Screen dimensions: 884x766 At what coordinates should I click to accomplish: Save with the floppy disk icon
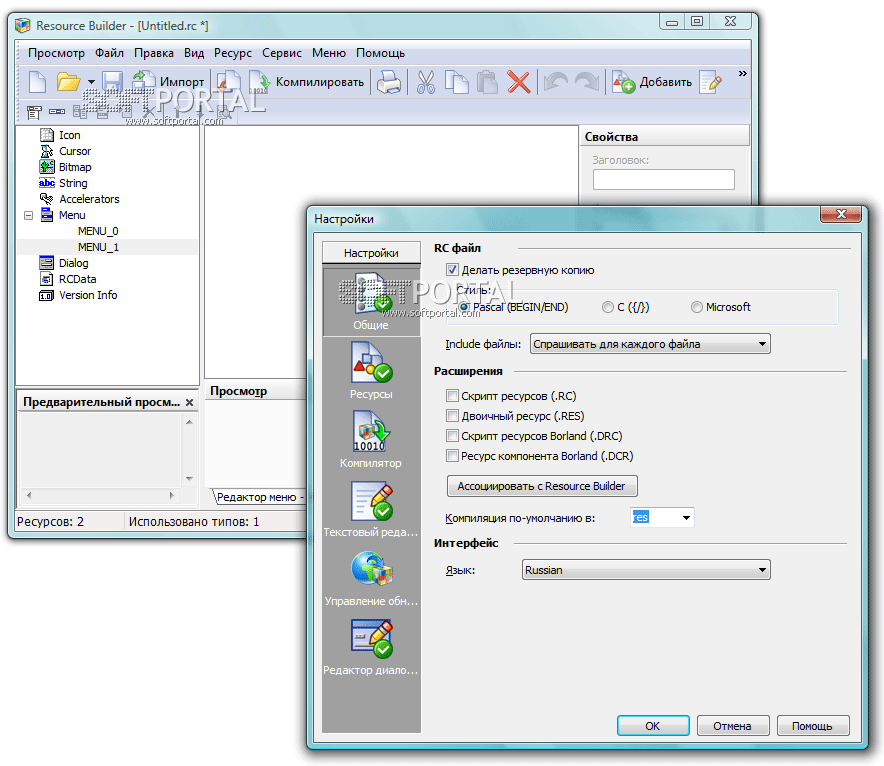(x=112, y=82)
